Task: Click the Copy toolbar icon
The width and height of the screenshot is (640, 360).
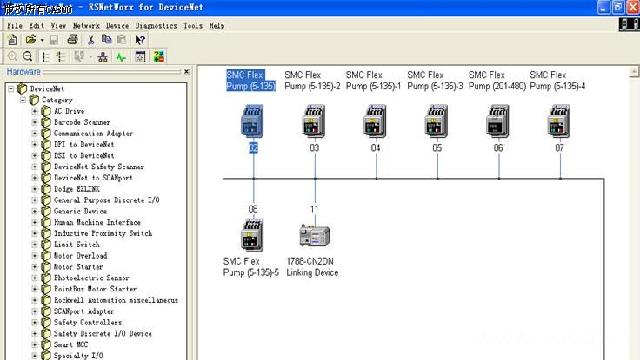Action: pyautogui.click(x=107, y=39)
